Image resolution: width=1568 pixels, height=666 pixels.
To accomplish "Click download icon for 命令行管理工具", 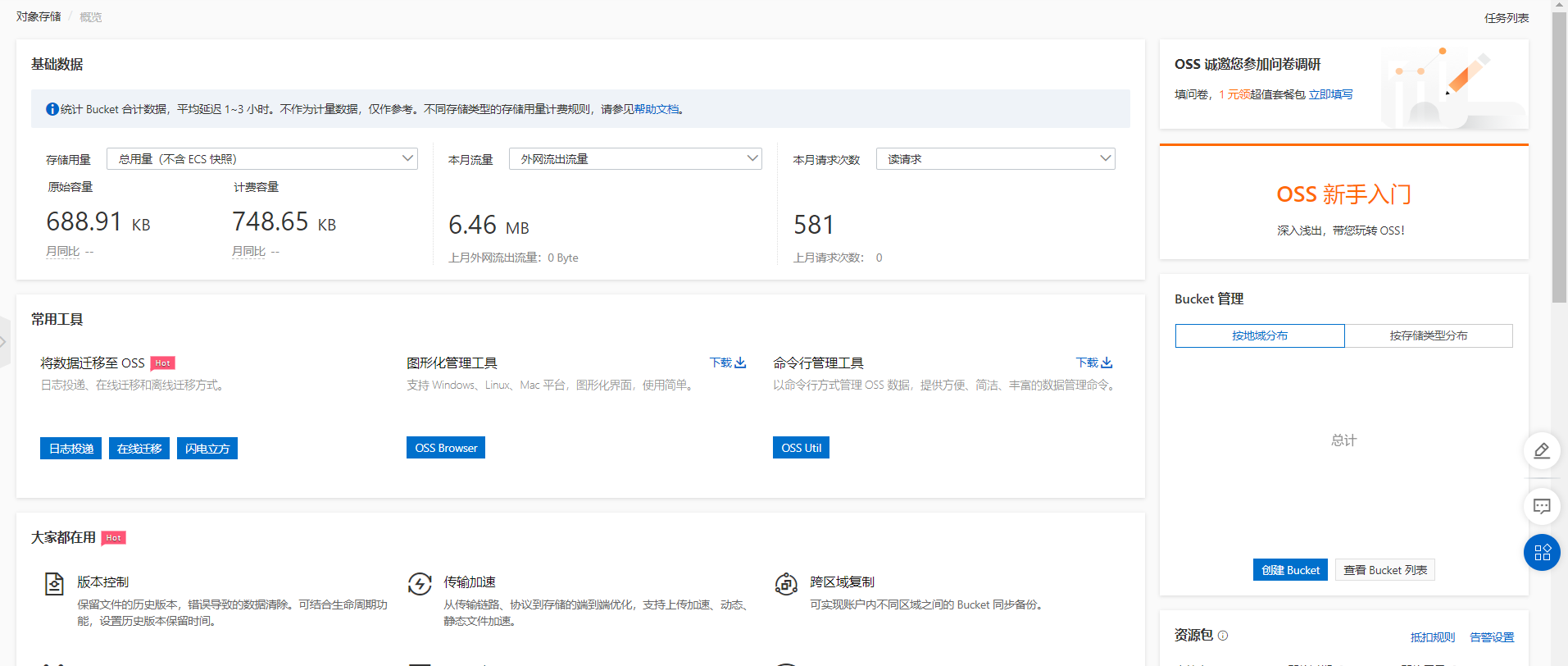I will pyautogui.click(x=1107, y=363).
